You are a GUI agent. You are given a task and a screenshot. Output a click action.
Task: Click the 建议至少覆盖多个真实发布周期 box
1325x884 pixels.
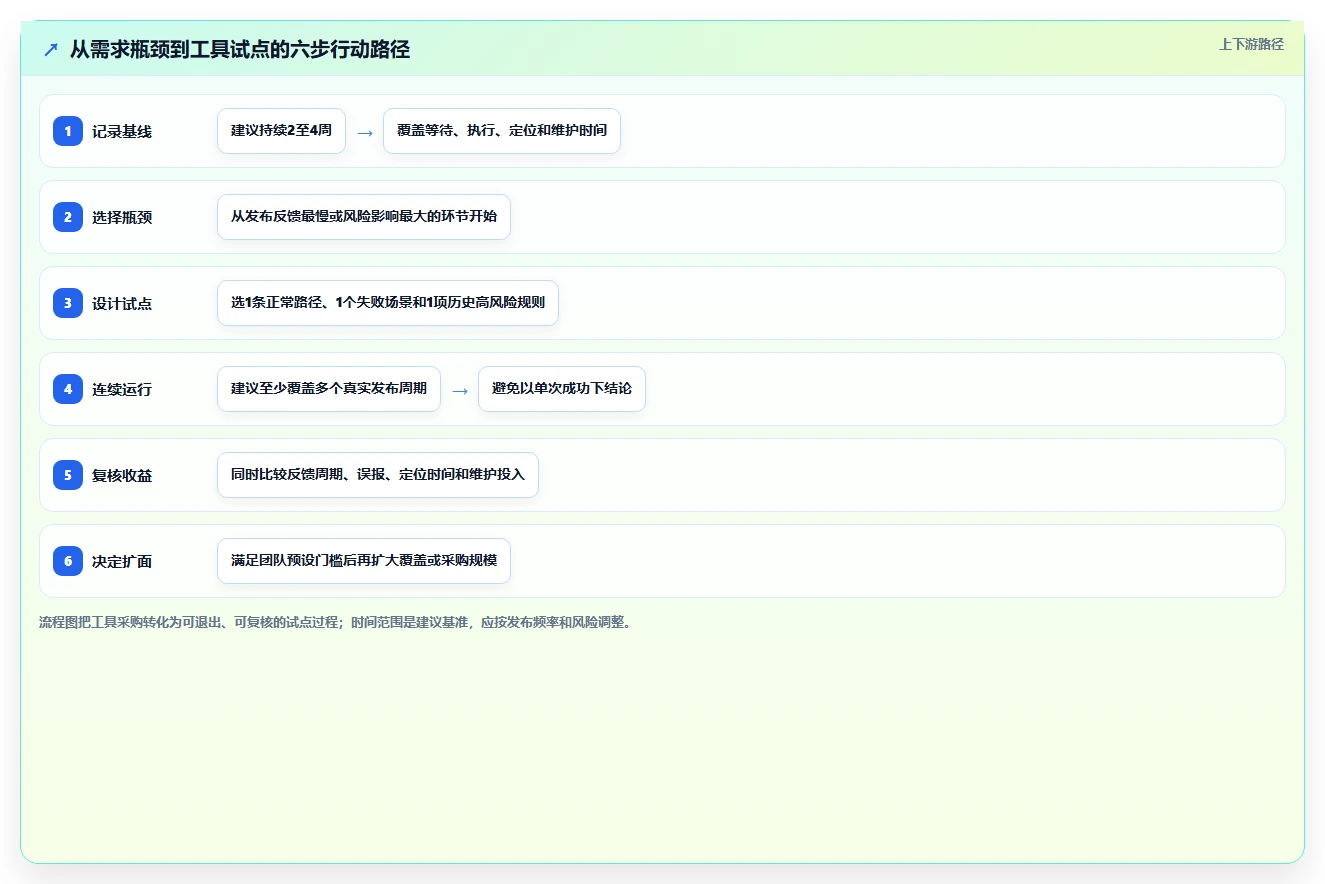329,389
